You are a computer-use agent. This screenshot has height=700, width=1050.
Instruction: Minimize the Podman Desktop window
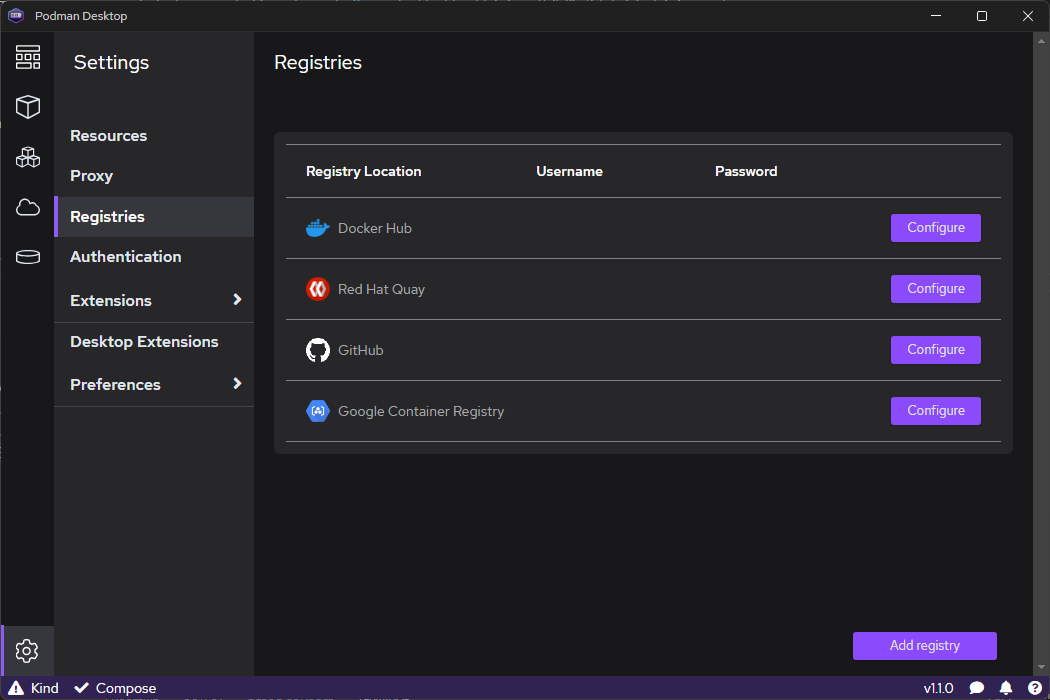(x=935, y=15)
